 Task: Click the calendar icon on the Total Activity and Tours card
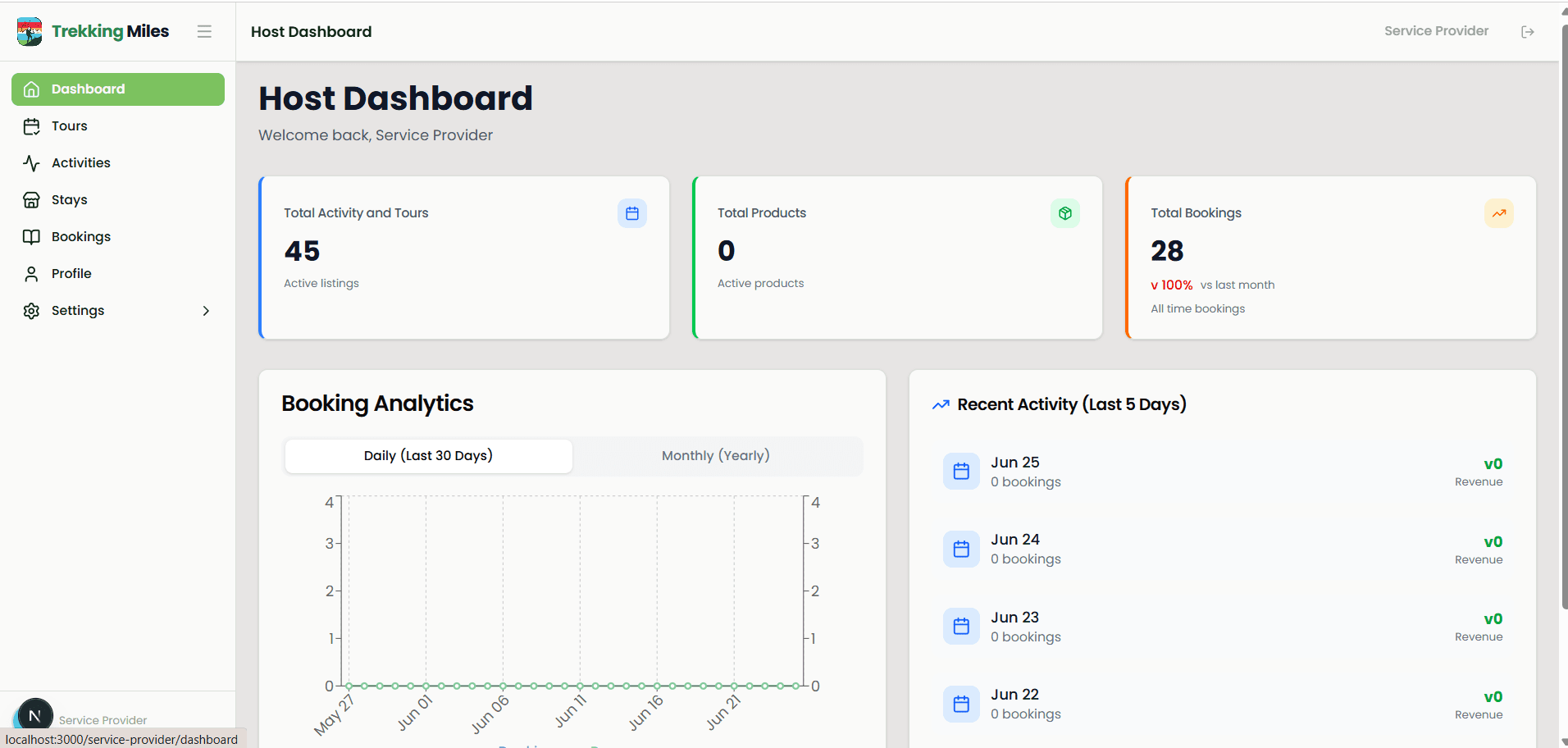point(632,213)
